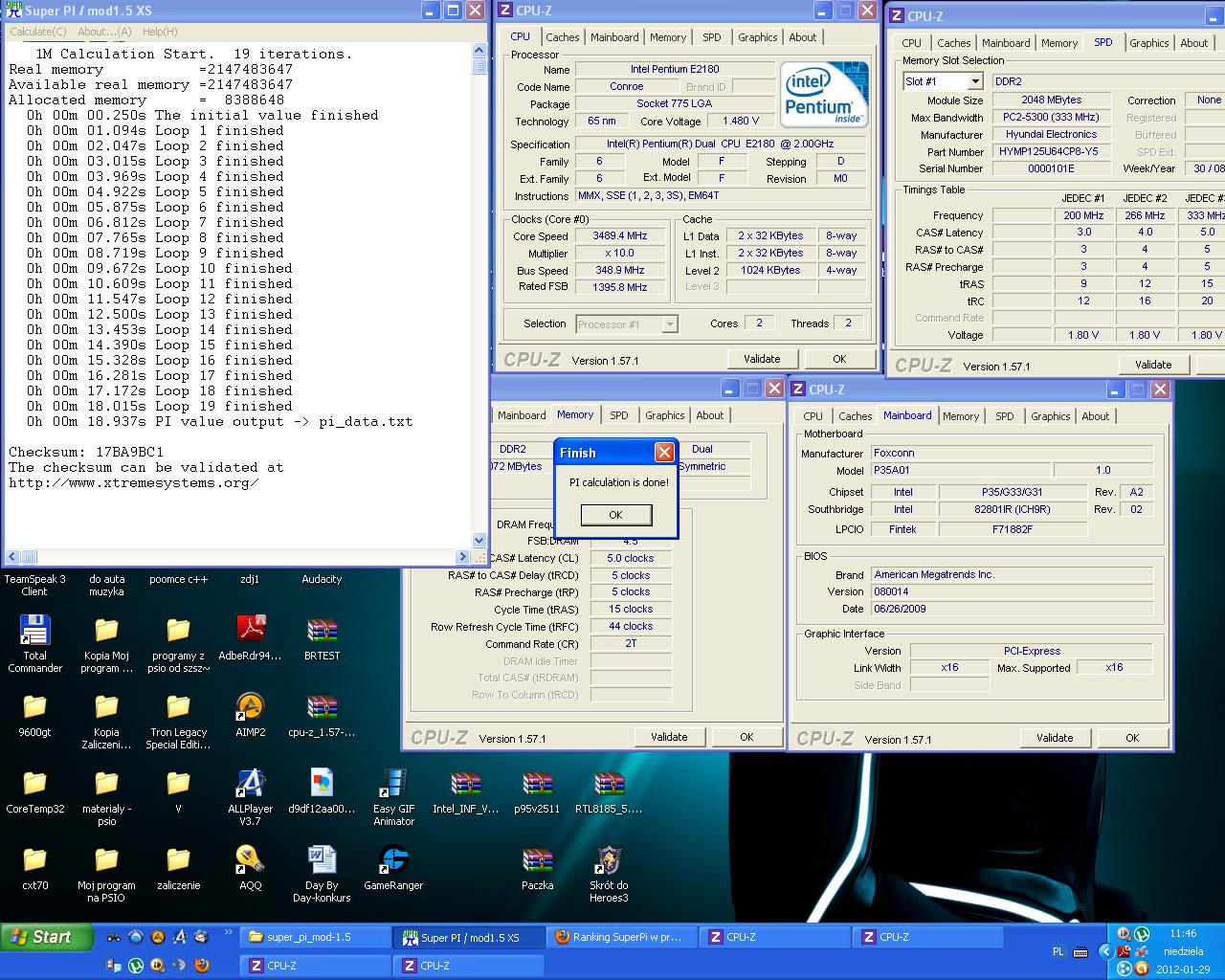Close the Finish dialog with X
This screenshot has height=980, width=1225.
point(664,453)
